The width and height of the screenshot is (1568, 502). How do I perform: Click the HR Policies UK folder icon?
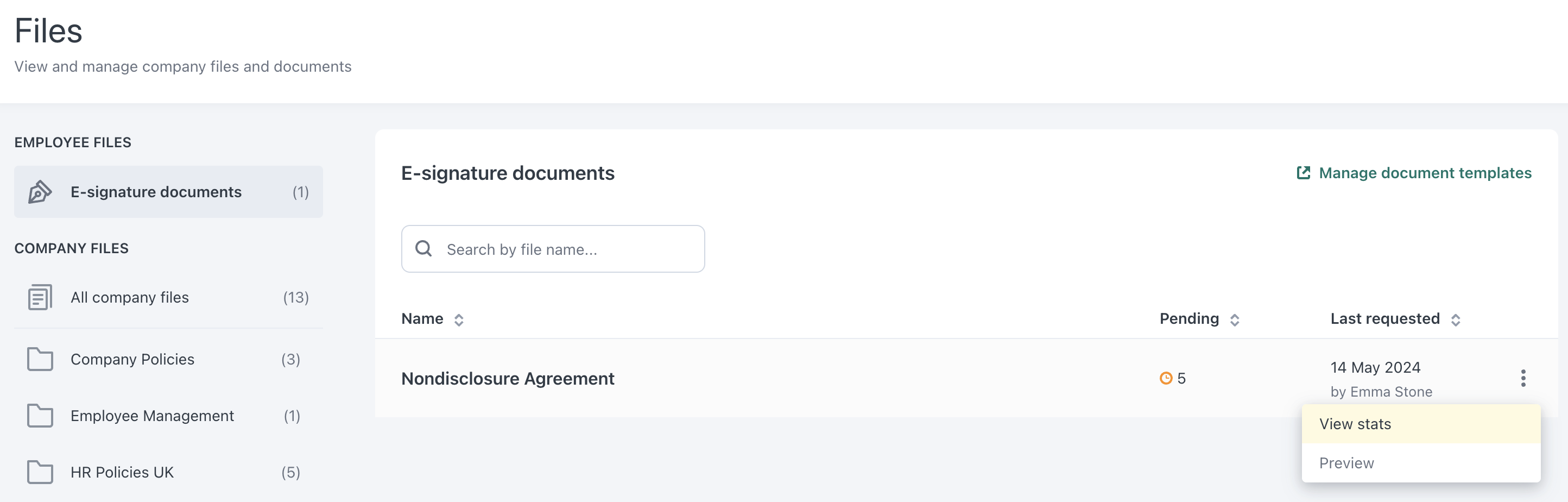click(39, 472)
